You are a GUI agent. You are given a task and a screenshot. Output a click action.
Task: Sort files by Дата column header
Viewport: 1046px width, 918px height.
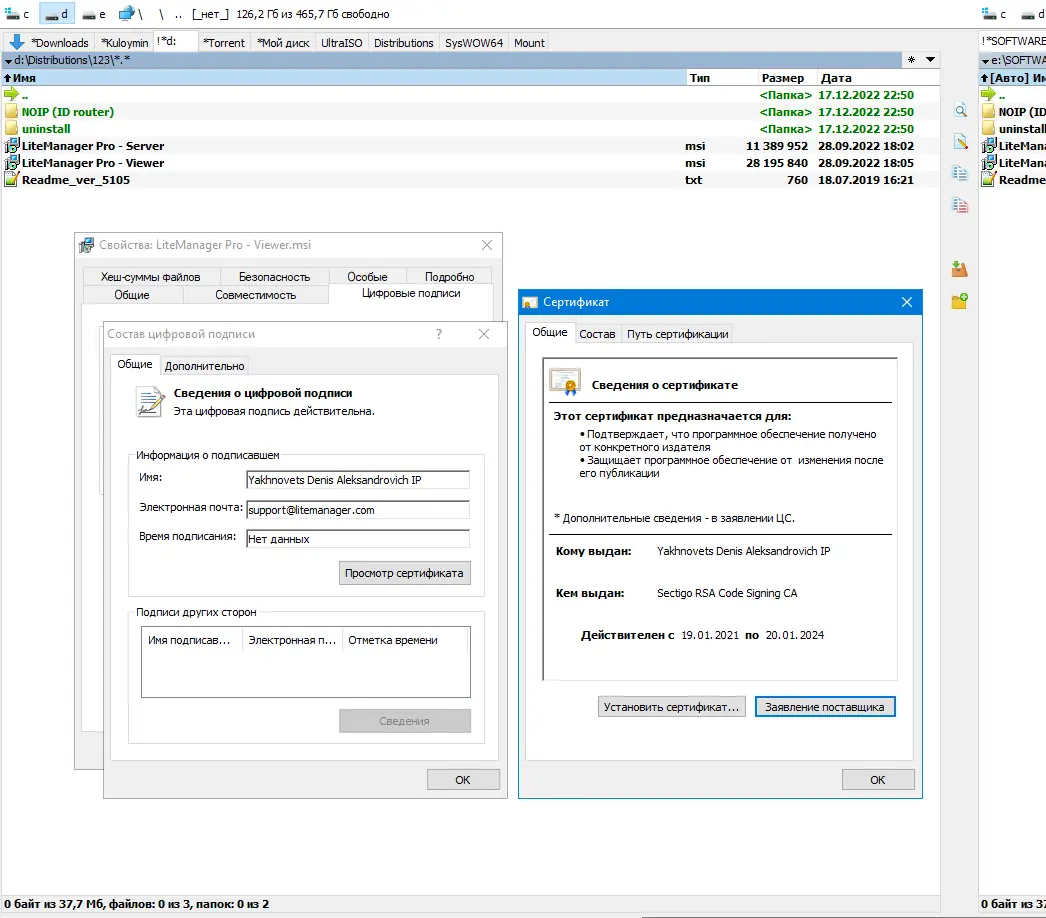tap(878, 77)
